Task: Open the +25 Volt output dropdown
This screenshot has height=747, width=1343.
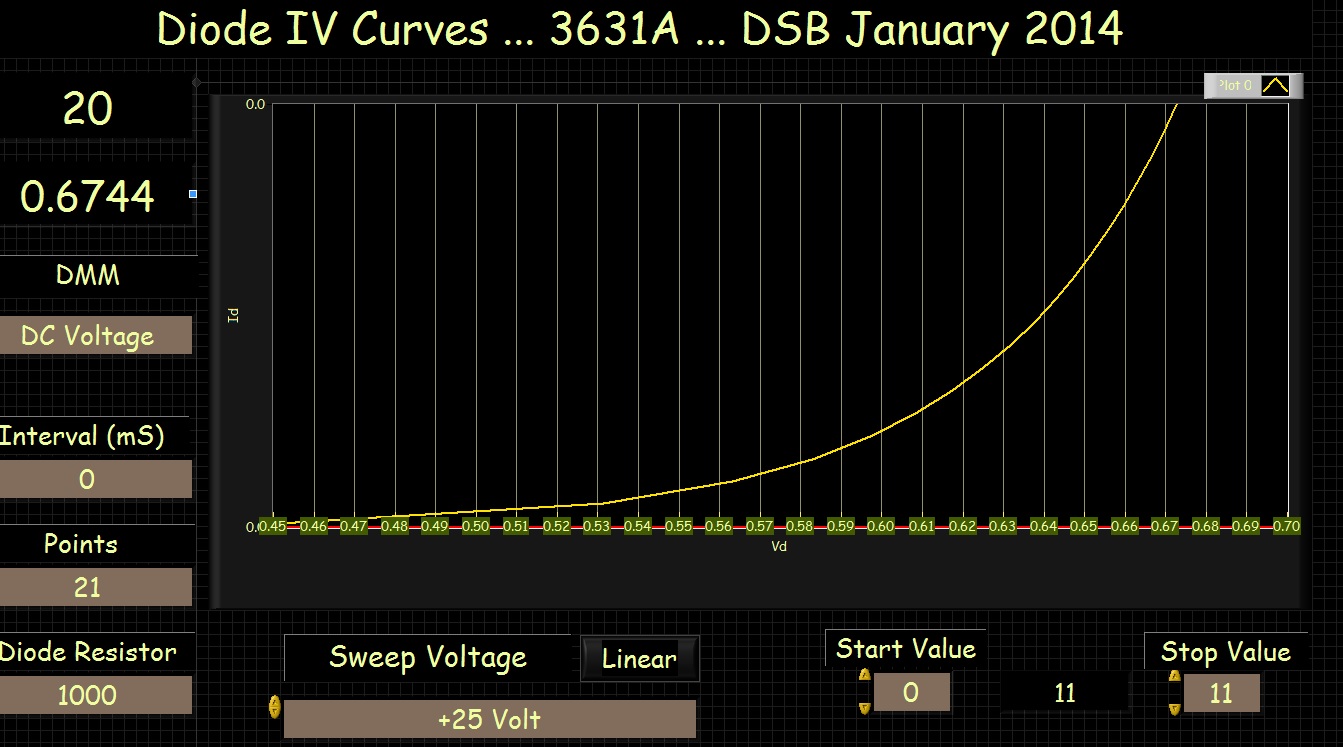Action: 489,719
